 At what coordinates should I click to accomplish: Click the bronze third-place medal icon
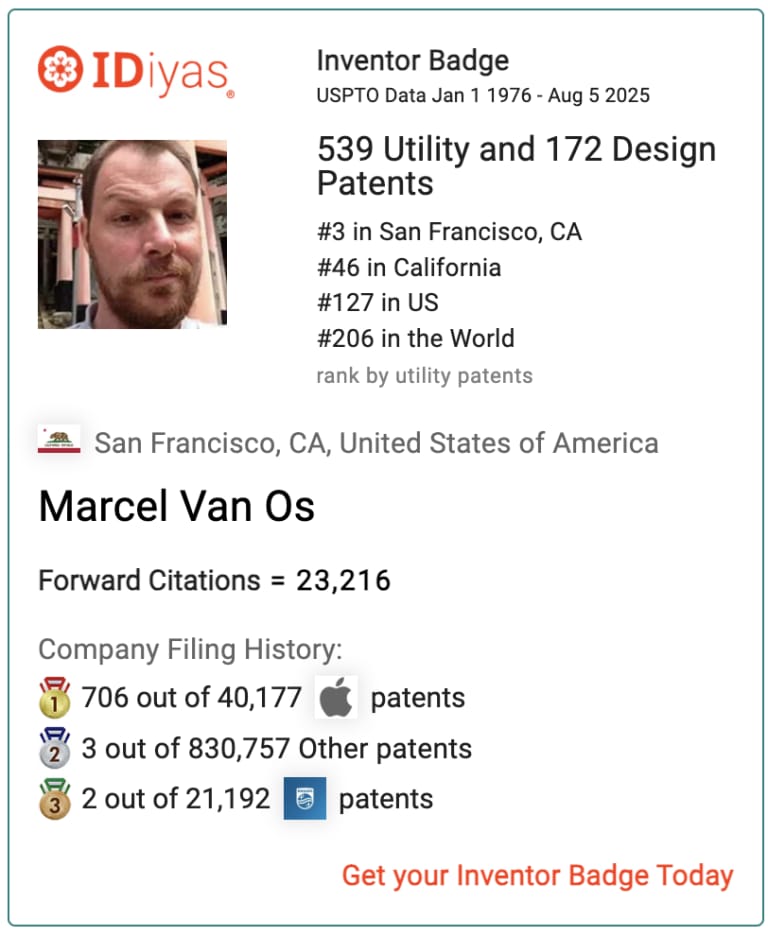point(55,799)
